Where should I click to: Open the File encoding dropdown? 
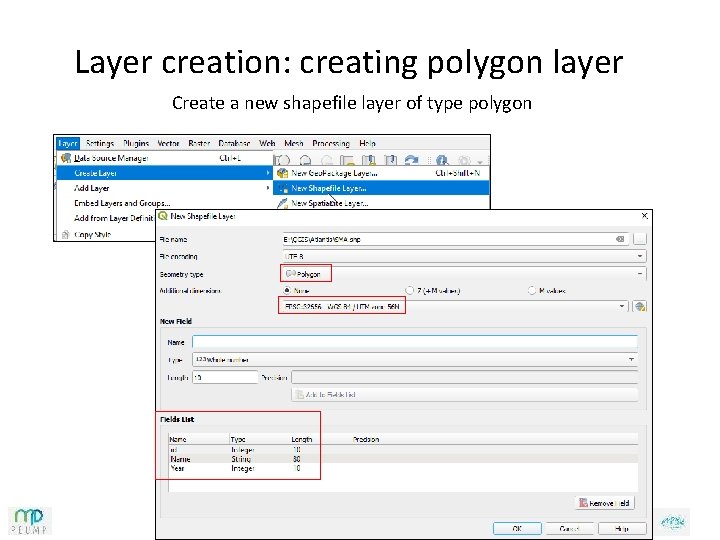click(x=464, y=256)
